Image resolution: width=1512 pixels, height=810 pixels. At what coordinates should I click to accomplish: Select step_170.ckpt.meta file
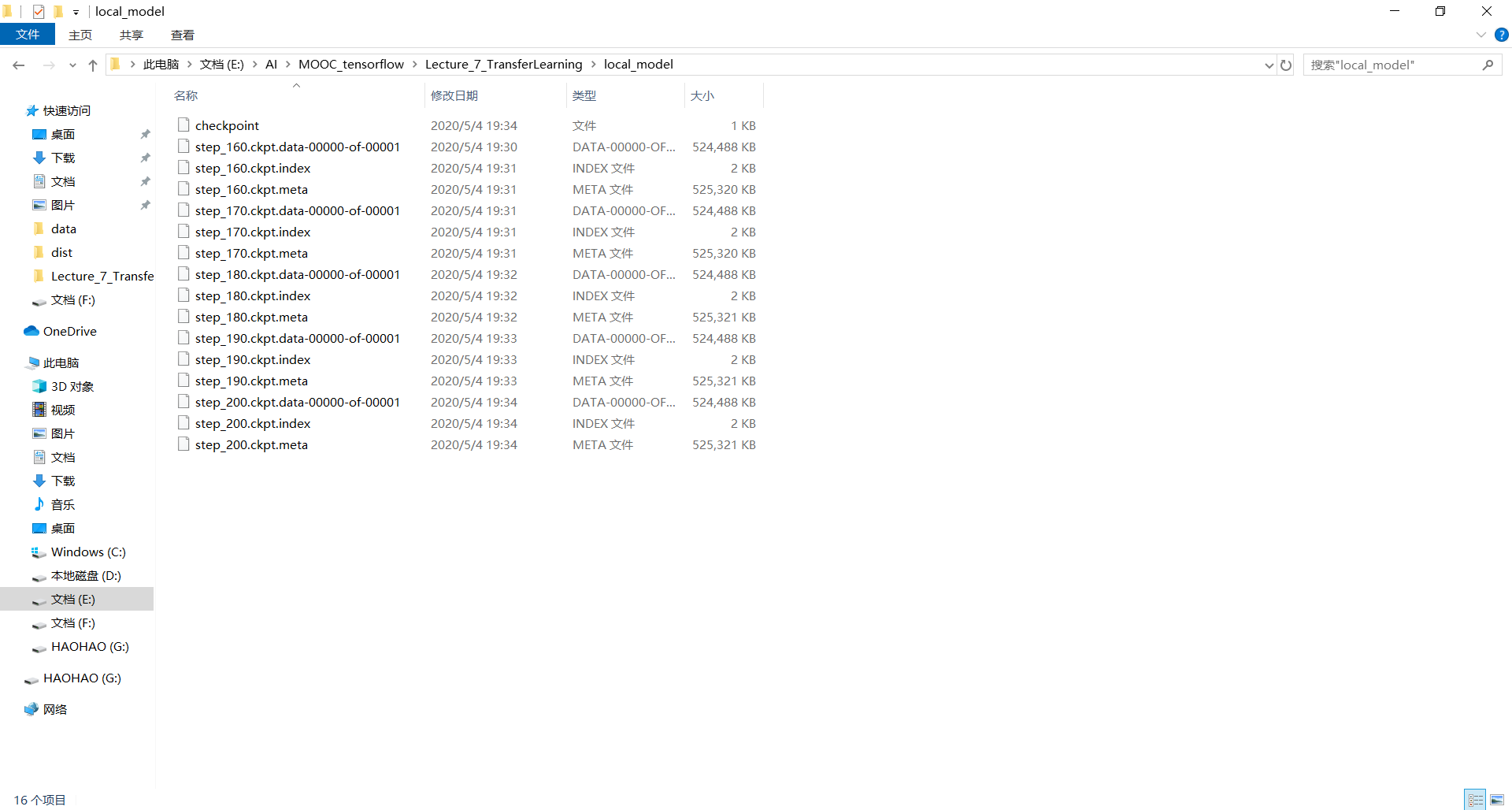[251, 253]
